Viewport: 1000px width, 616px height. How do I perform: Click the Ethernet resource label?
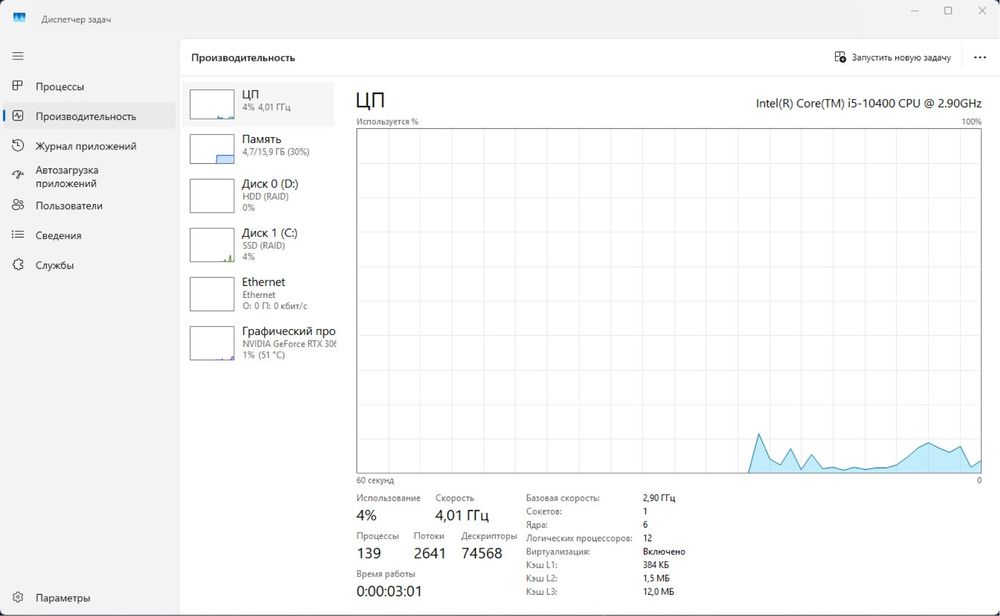tap(263, 282)
